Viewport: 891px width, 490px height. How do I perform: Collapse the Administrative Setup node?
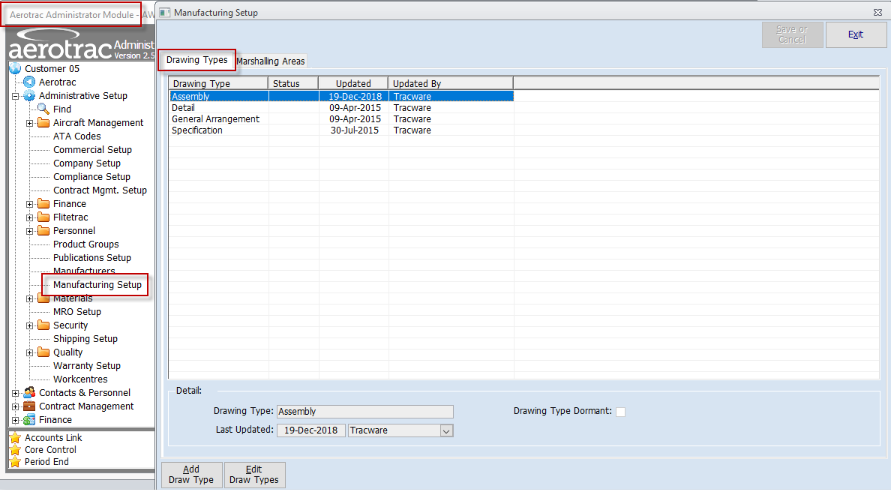tap(15, 96)
